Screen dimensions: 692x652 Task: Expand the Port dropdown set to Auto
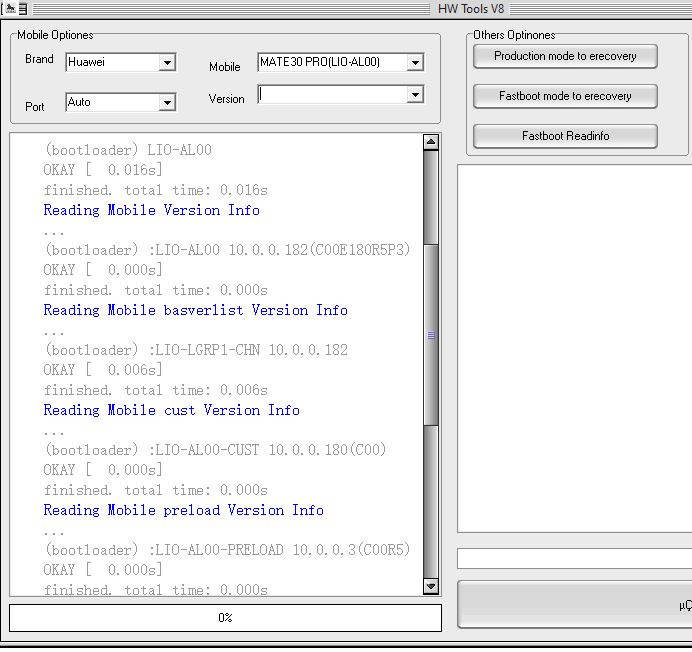point(167,103)
